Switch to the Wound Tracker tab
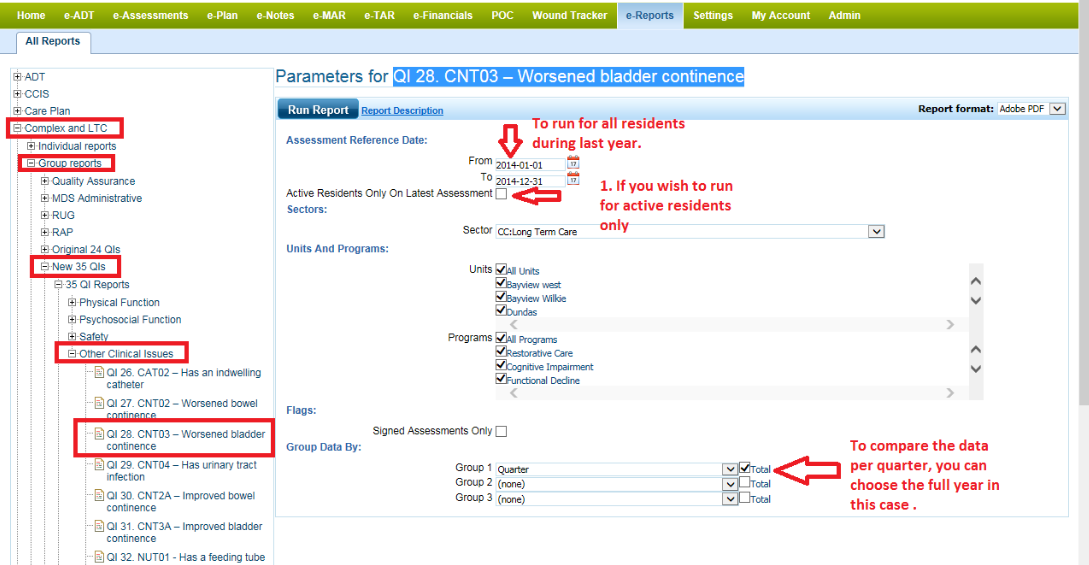Viewport: 1089px width, 565px height. 569,15
